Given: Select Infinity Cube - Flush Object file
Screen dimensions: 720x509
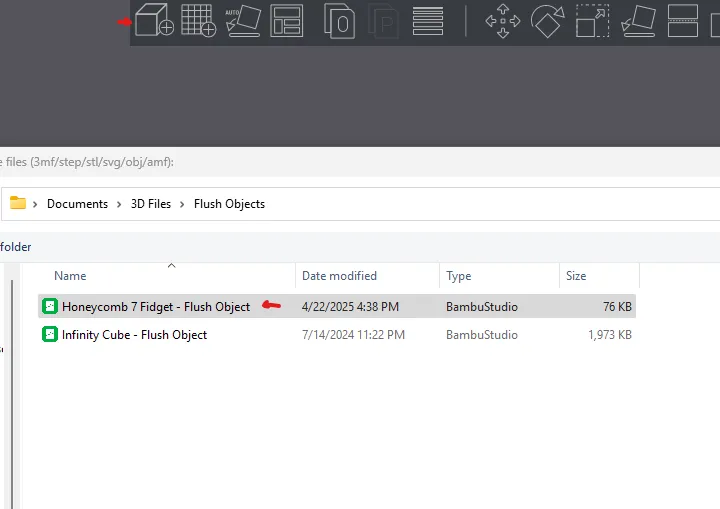Looking at the screenshot, I should tap(134, 335).
